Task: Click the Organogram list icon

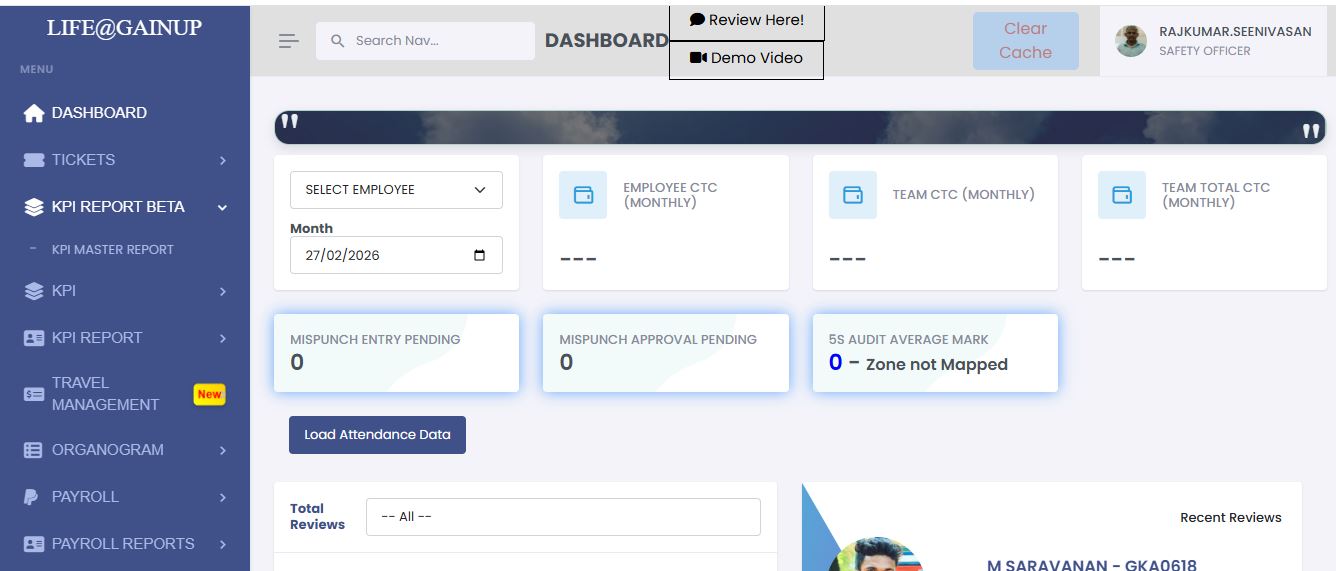Action: point(34,450)
